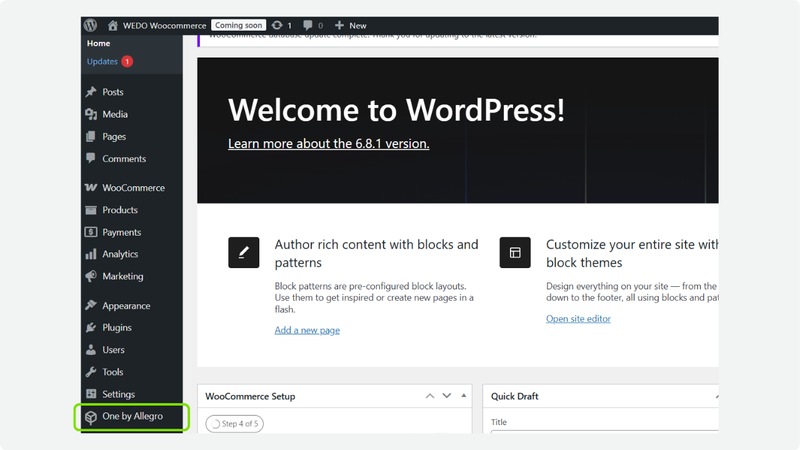Click the Customize your entire site heading

coord(632,254)
